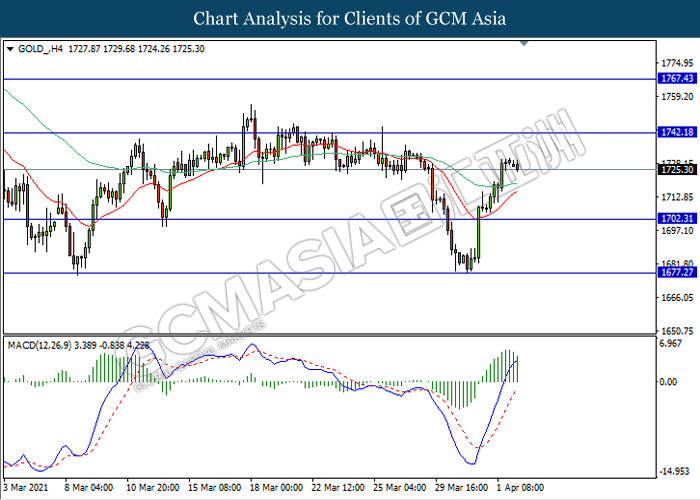The image size is (700, 500).
Task: Click the OHLC values 1727.87 1729.68 text
Action: 102,49
